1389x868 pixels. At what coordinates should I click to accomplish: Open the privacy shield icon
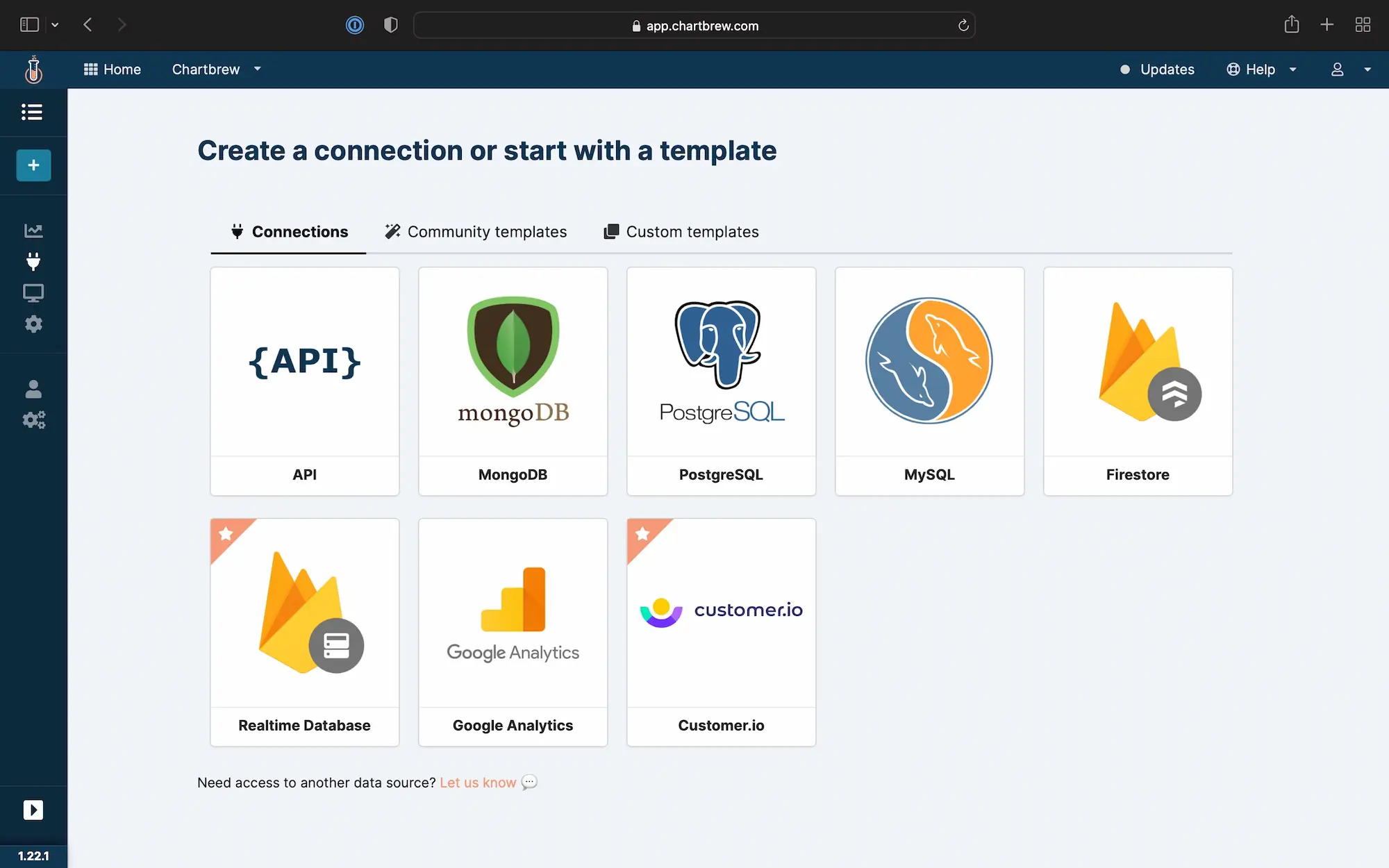tap(391, 25)
